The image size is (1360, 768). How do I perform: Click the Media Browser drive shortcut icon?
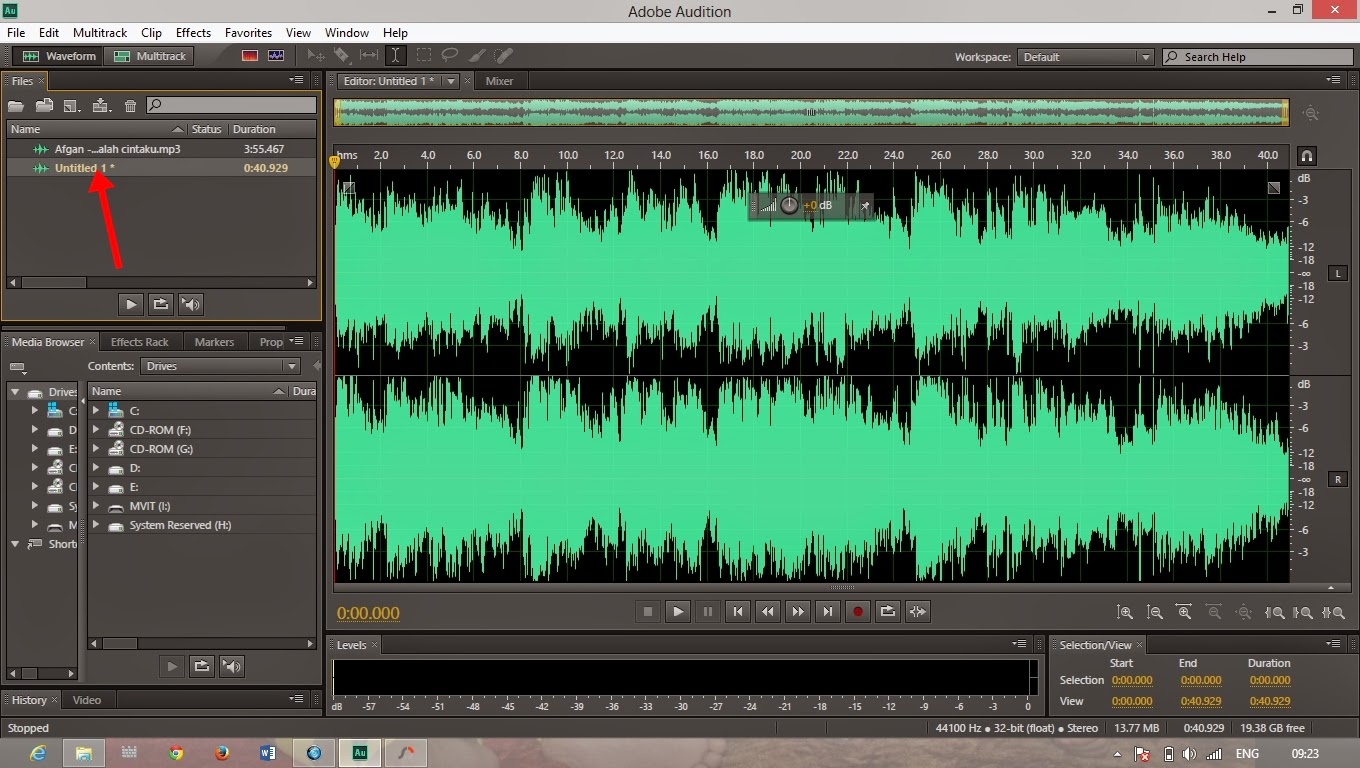pyautogui.click(x=17, y=368)
